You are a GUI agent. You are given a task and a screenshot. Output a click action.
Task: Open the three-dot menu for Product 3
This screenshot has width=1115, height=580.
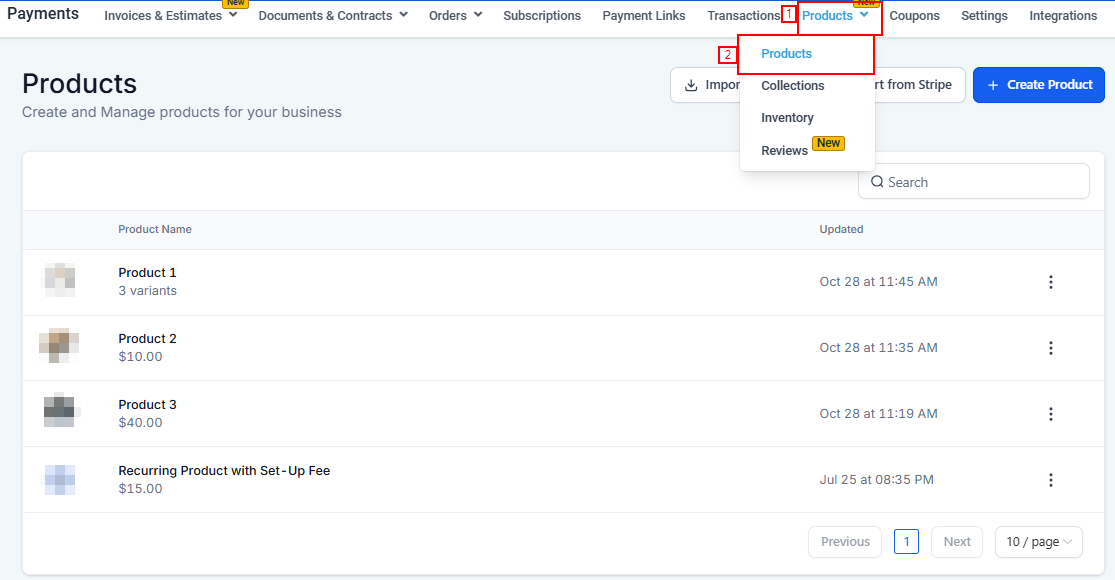1050,414
